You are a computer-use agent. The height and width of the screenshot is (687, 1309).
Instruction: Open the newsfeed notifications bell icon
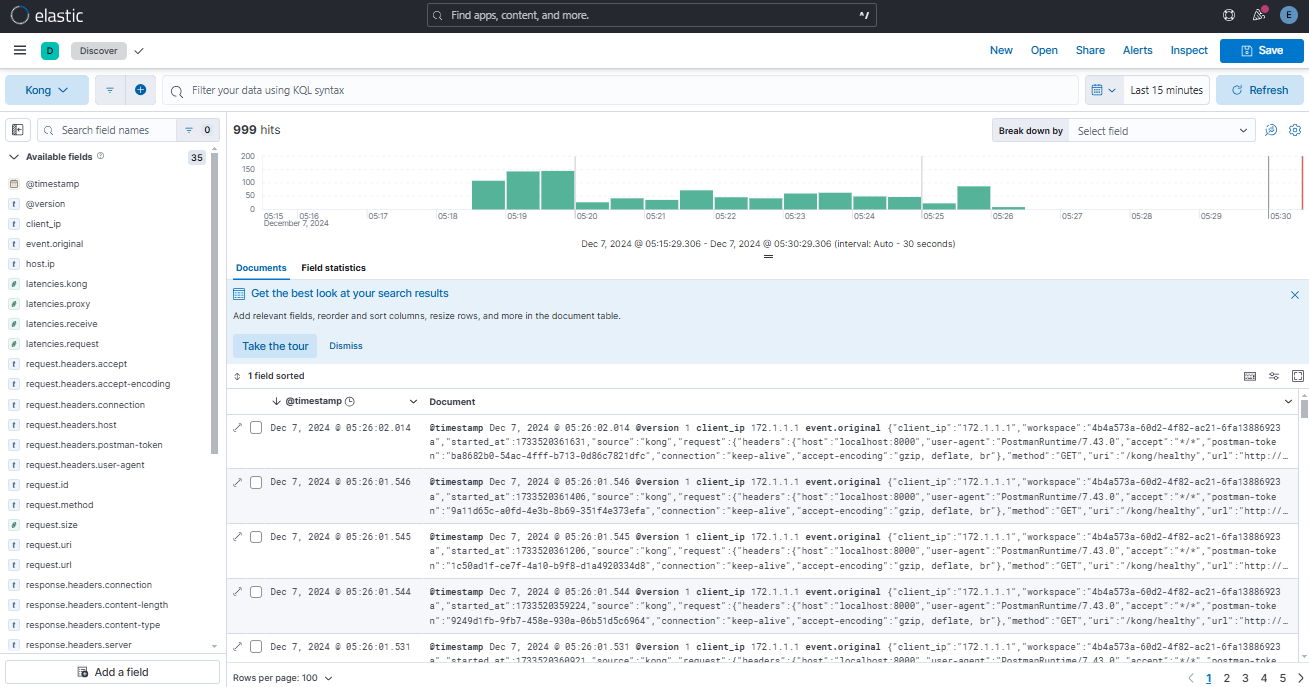[x=1259, y=16]
